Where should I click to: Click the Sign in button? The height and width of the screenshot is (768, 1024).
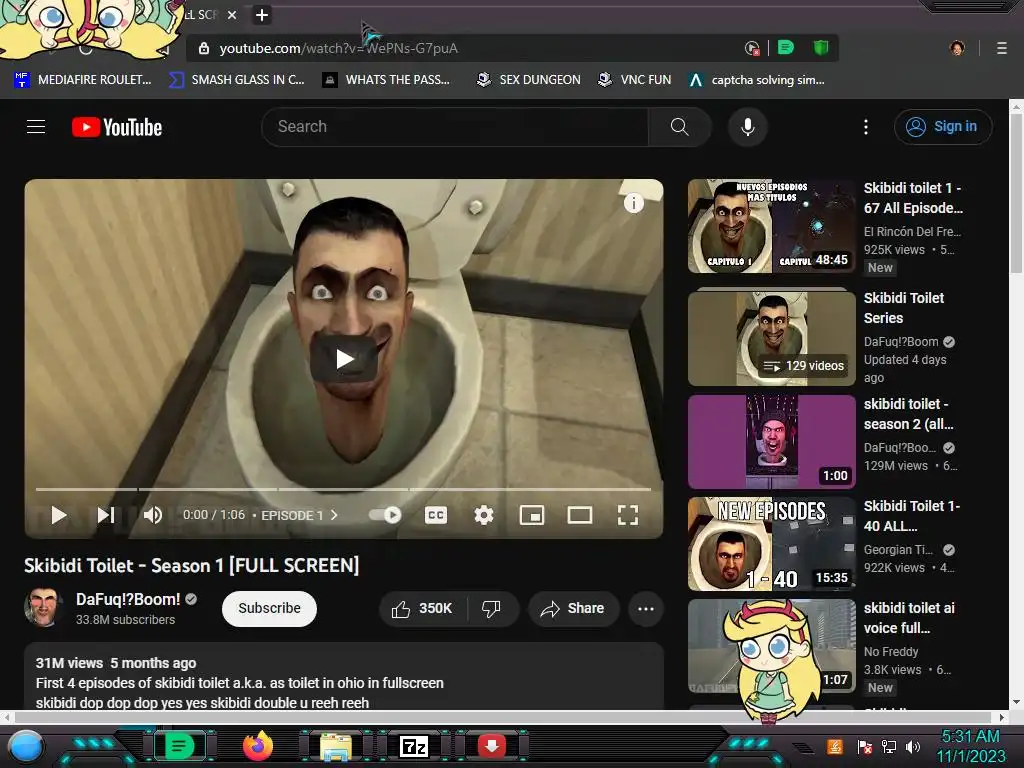tap(942, 127)
